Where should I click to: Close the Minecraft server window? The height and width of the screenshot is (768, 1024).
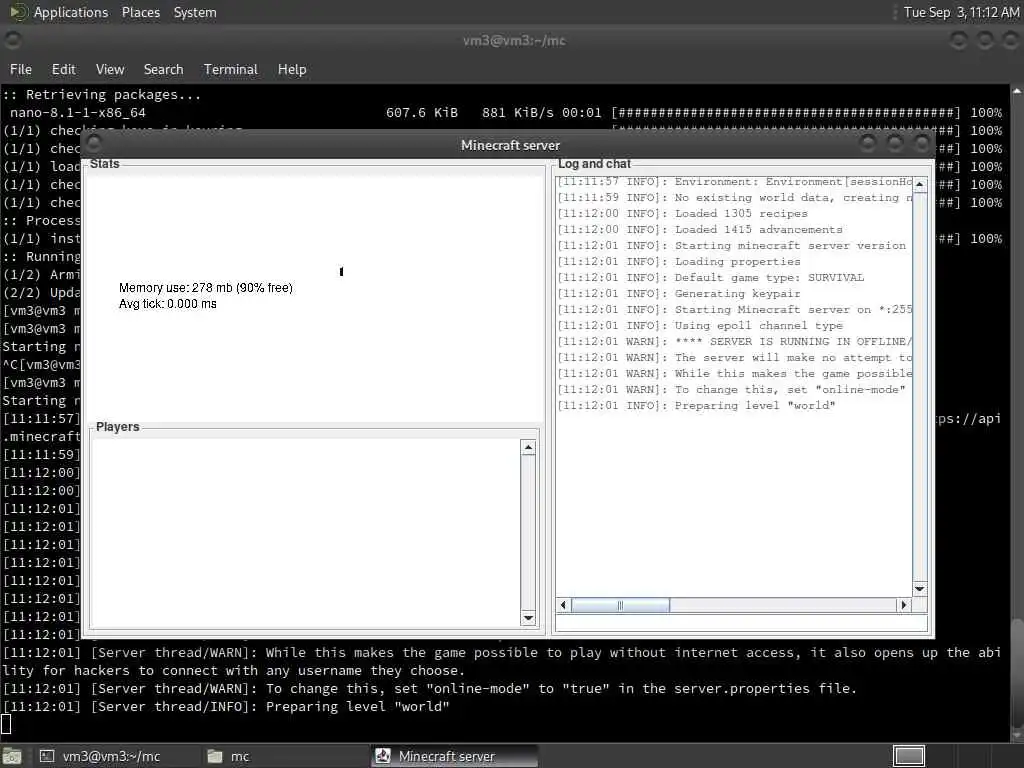921,143
